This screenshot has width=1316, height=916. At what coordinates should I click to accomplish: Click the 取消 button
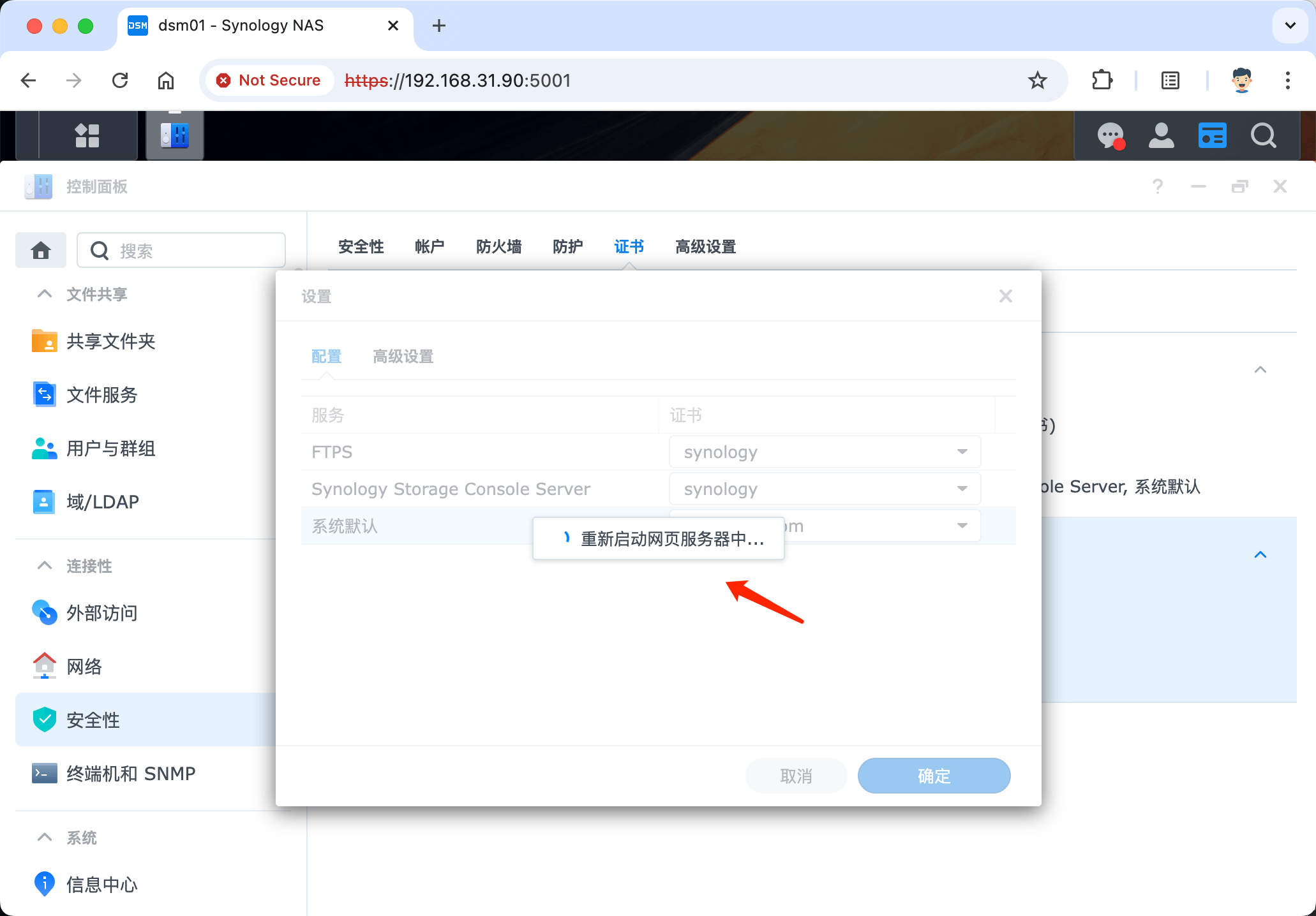(x=796, y=776)
